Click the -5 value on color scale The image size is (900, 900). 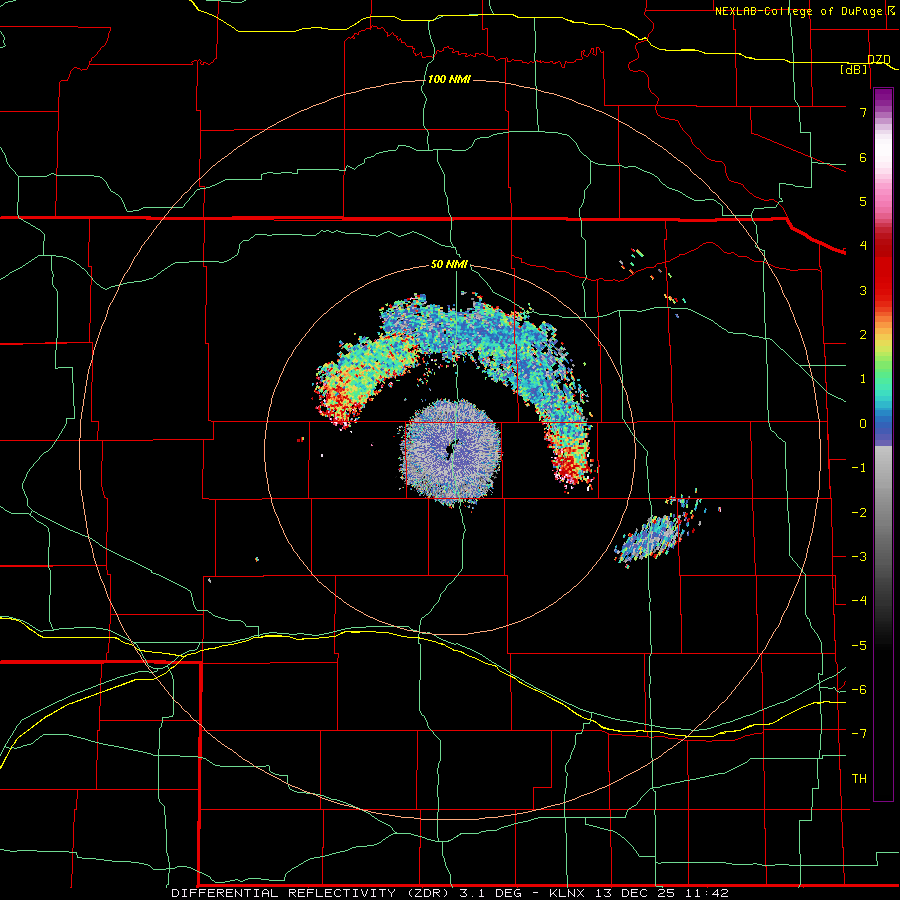tap(859, 646)
